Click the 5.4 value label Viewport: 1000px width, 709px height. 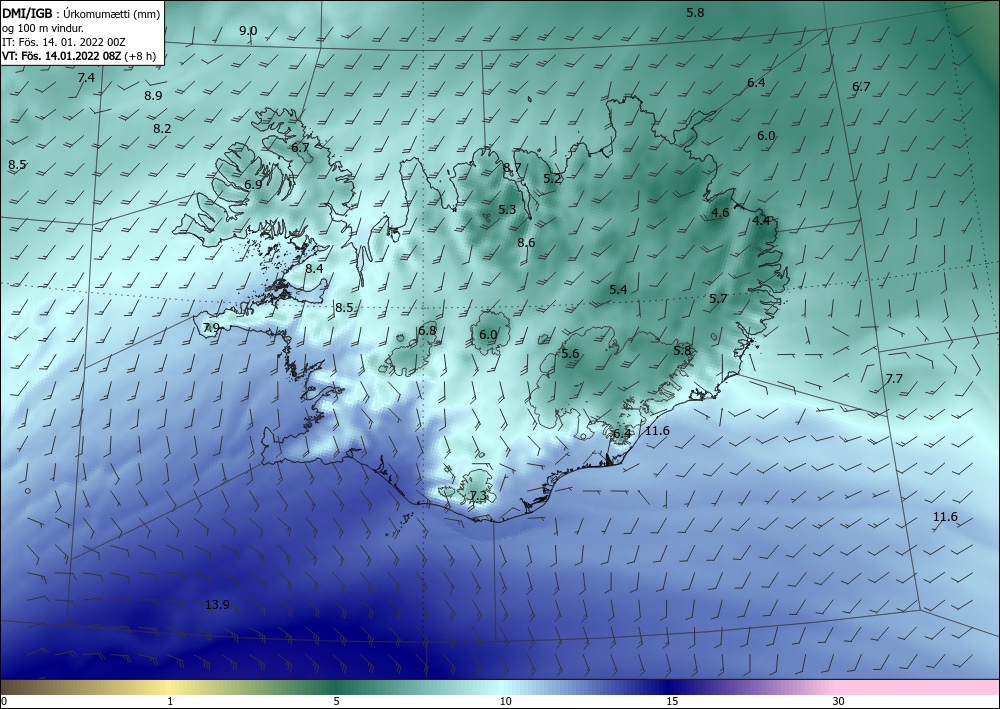click(618, 289)
